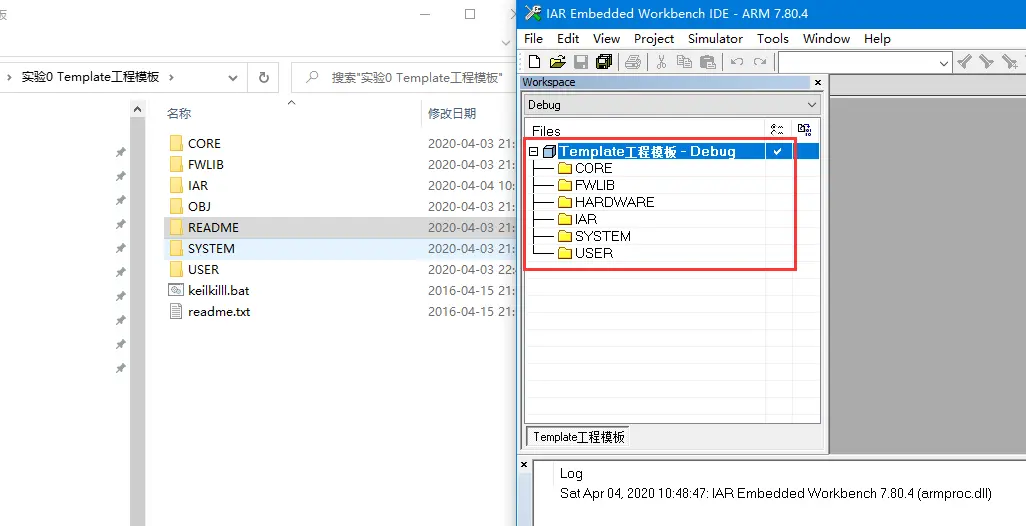Select CORE folder in Explorer

204,144
